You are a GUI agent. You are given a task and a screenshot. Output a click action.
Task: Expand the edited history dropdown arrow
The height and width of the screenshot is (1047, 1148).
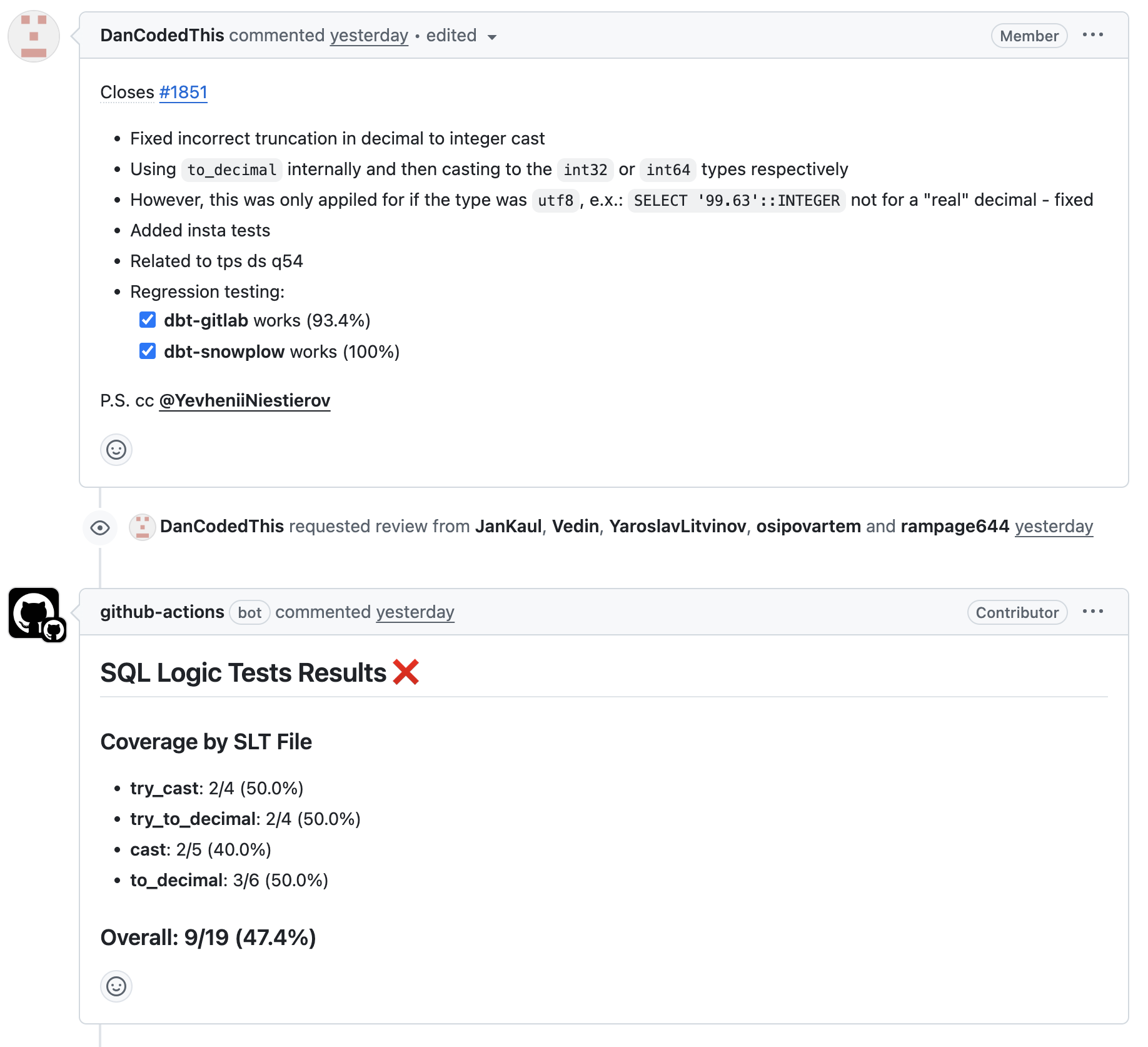pos(492,37)
